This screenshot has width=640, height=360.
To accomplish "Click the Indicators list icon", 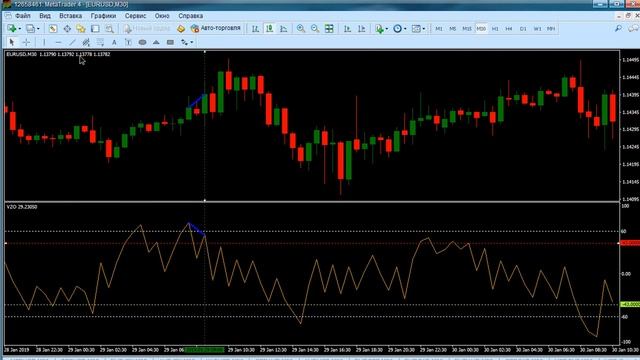I will point(379,29).
